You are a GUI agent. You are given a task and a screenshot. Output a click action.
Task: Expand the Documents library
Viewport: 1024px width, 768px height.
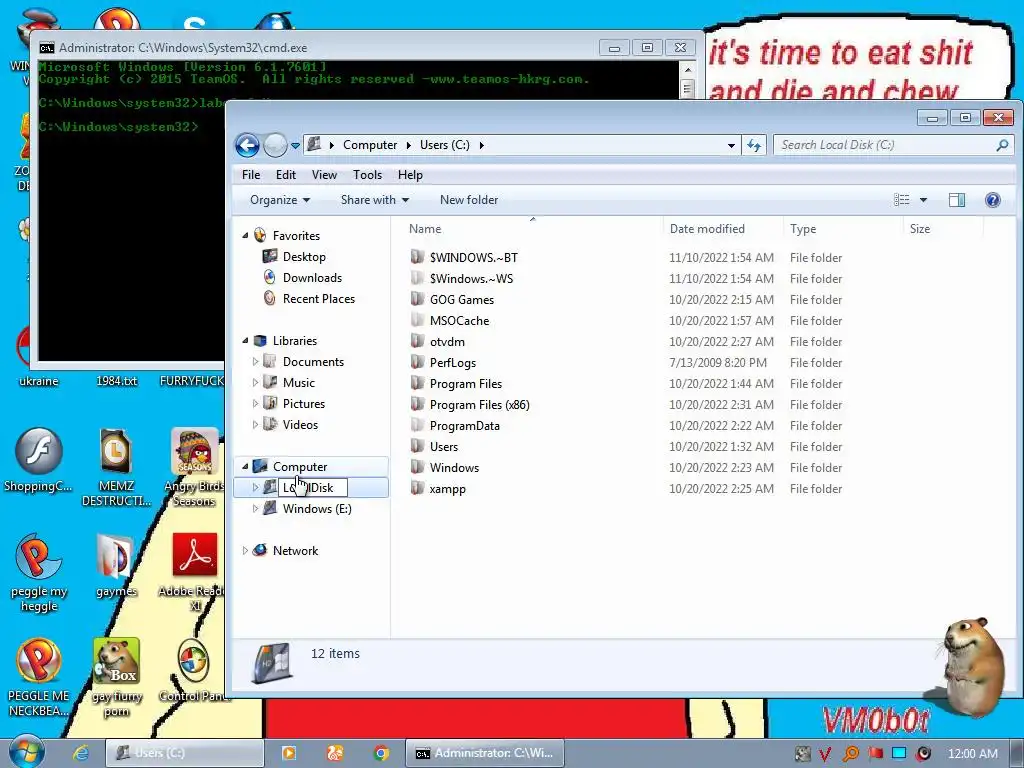pyautogui.click(x=255, y=361)
